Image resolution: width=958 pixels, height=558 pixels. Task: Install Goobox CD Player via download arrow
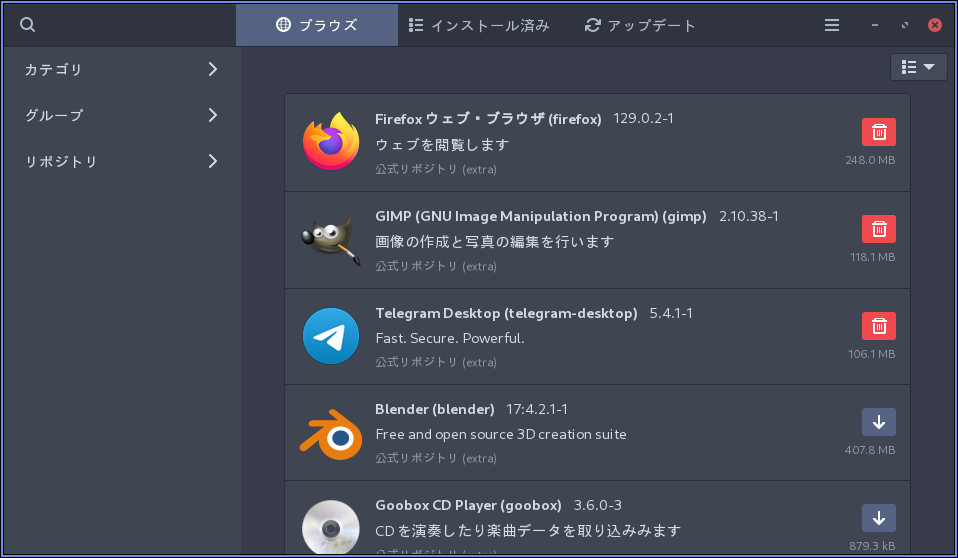[879, 518]
